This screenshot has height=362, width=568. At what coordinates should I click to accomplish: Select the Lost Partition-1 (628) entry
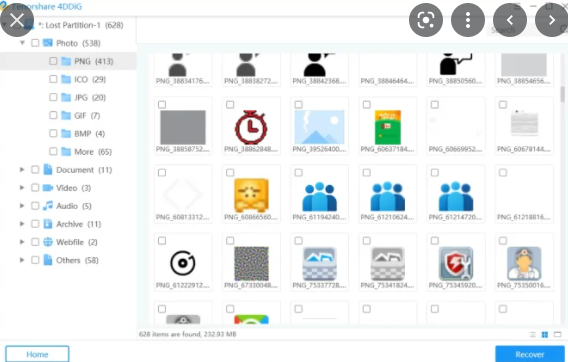[x=81, y=25]
